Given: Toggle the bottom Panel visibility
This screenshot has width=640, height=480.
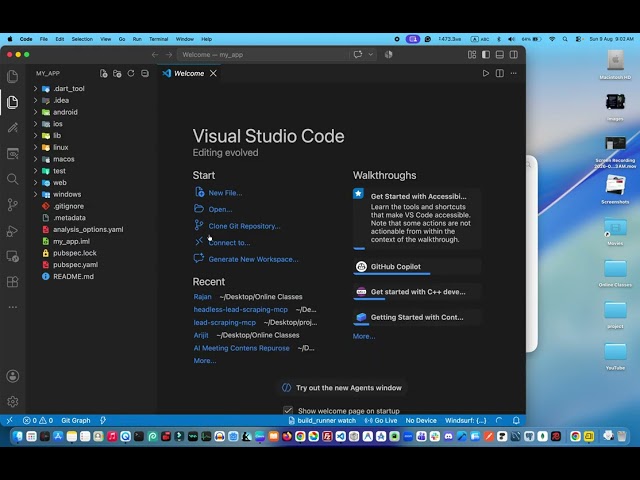Looking at the screenshot, I should point(500,55).
